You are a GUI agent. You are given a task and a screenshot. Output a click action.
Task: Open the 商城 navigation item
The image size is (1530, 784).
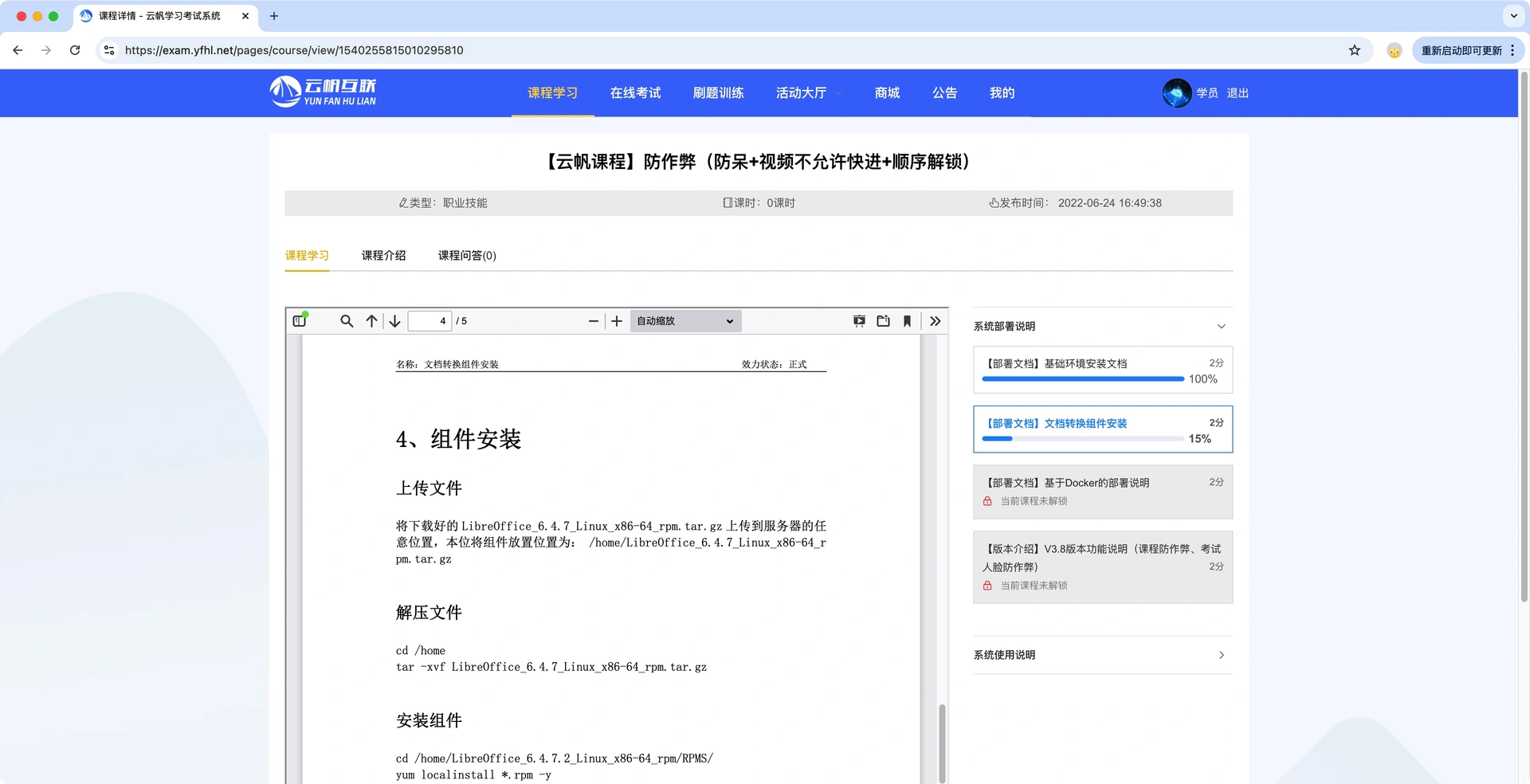887,93
